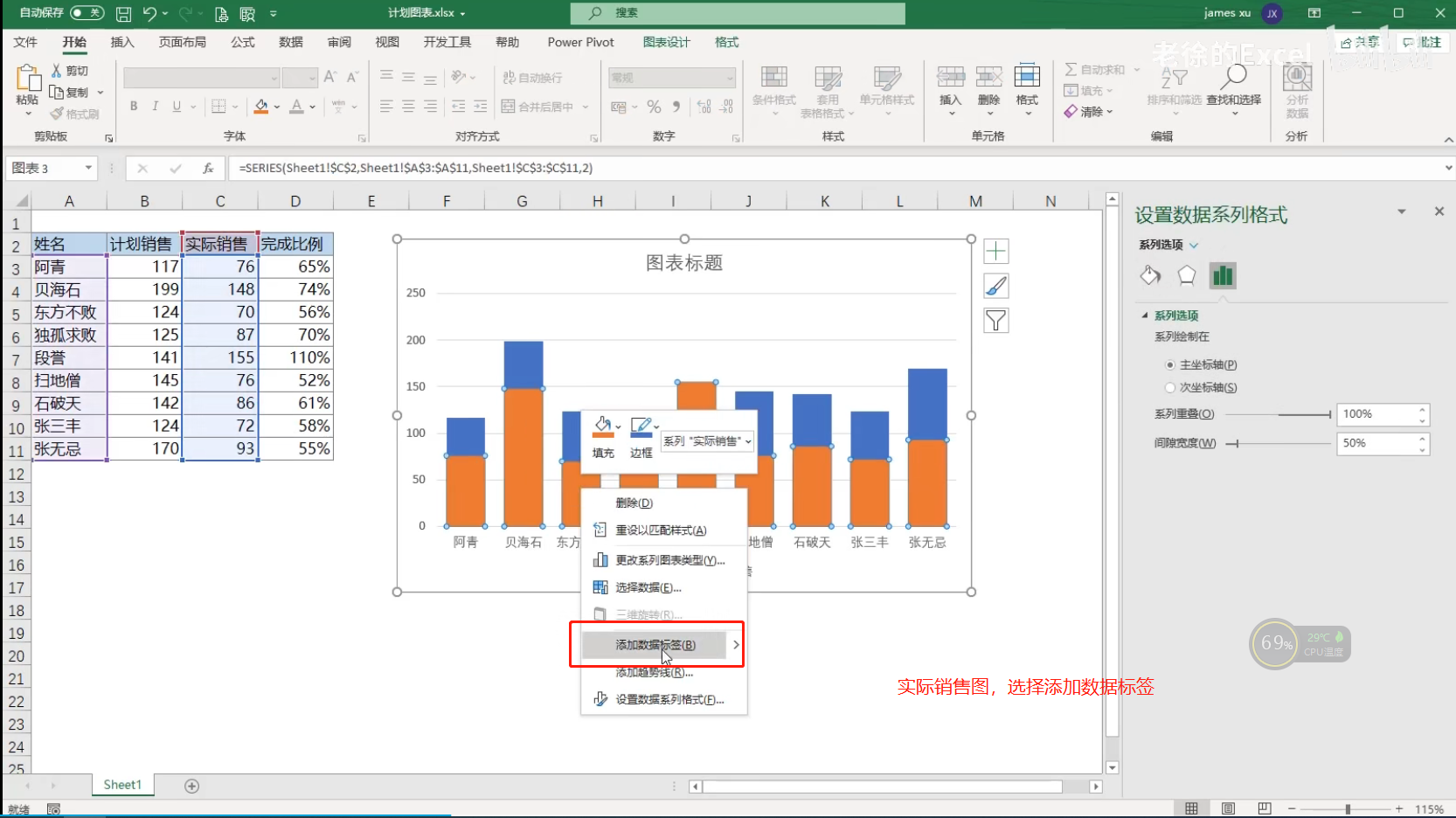The height and width of the screenshot is (818, 1456).
Task: Toggle Bold formatting button
Action: tap(134, 107)
